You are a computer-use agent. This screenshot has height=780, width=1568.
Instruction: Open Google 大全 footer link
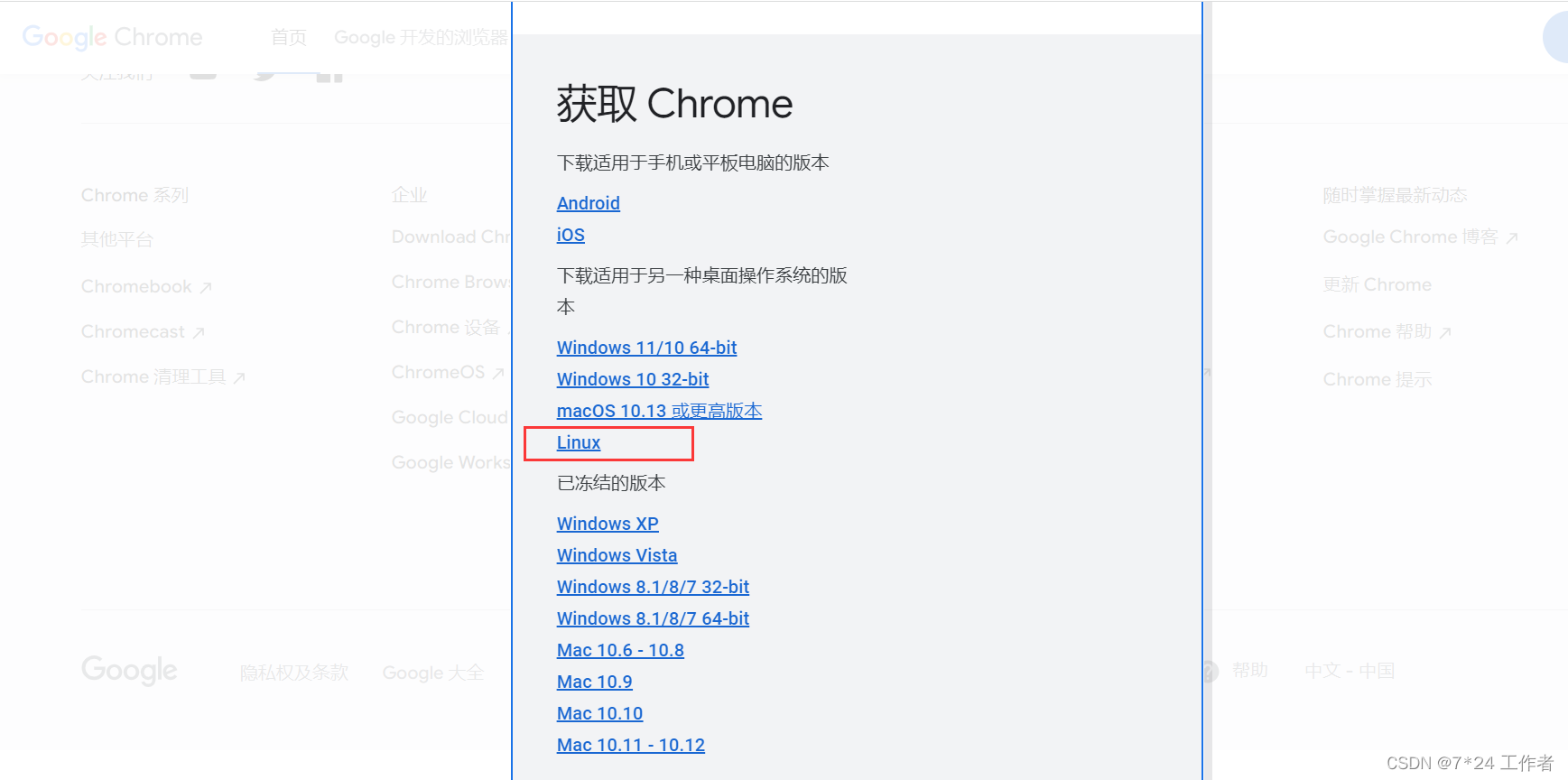click(433, 673)
